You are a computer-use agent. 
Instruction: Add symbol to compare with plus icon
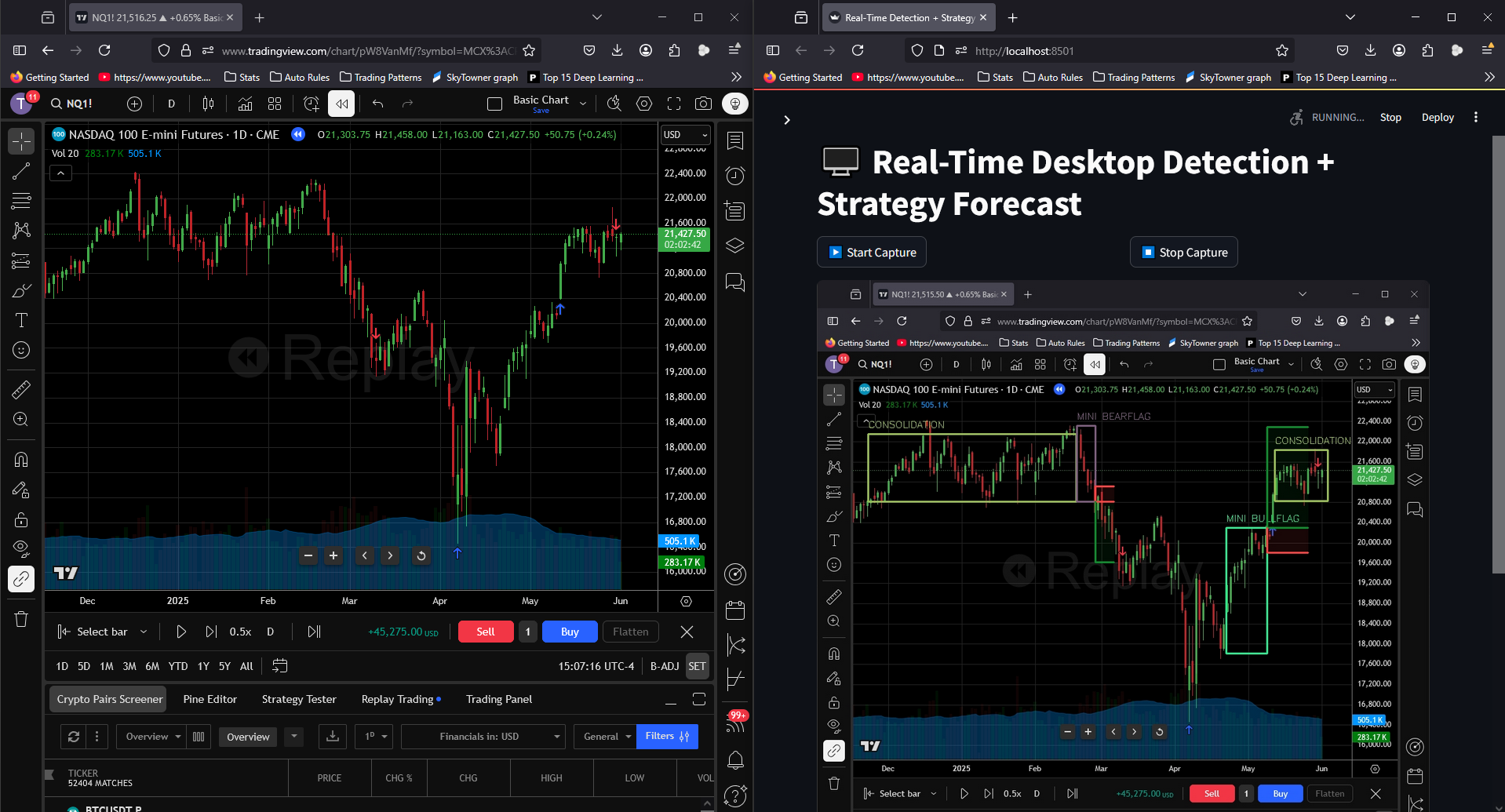pos(135,104)
